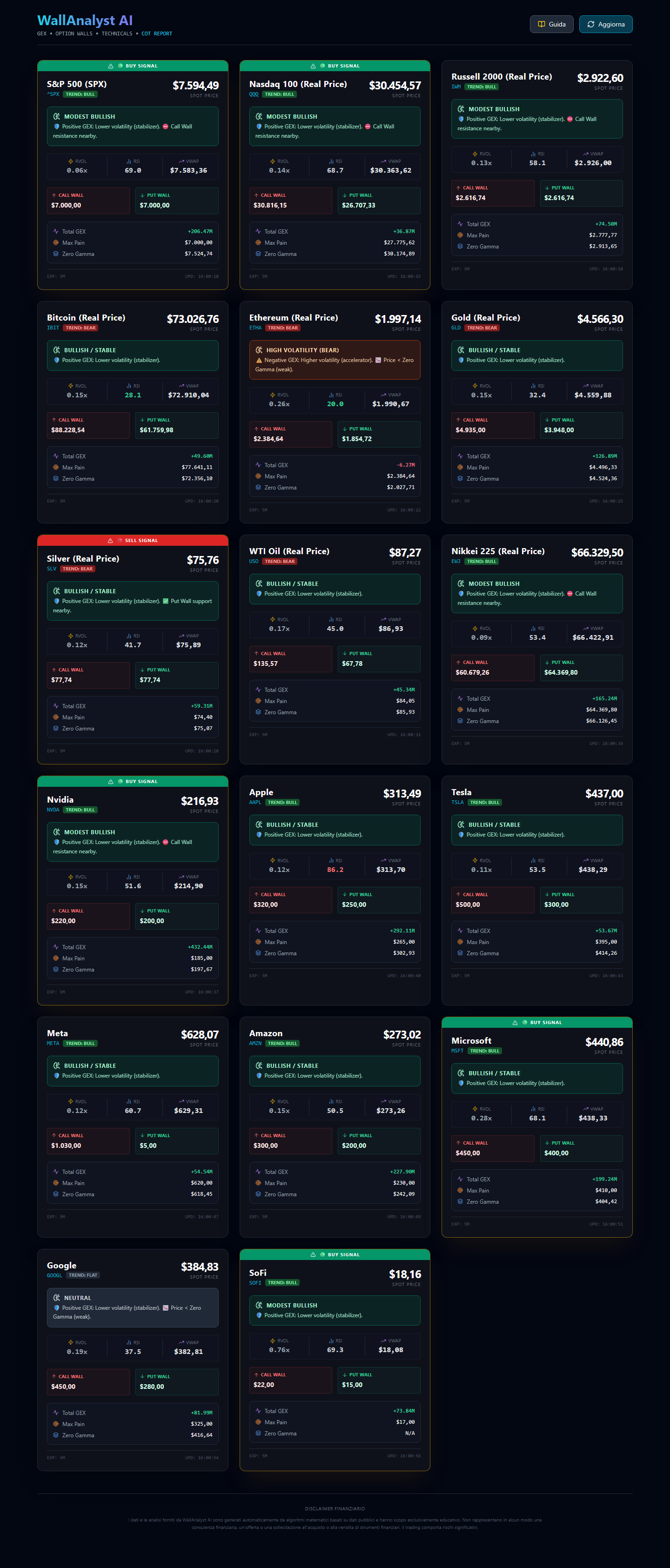Click the Put Wall down-arrow icon in Gold card
Viewport: 670px width, 1568px height.
point(547,420)
